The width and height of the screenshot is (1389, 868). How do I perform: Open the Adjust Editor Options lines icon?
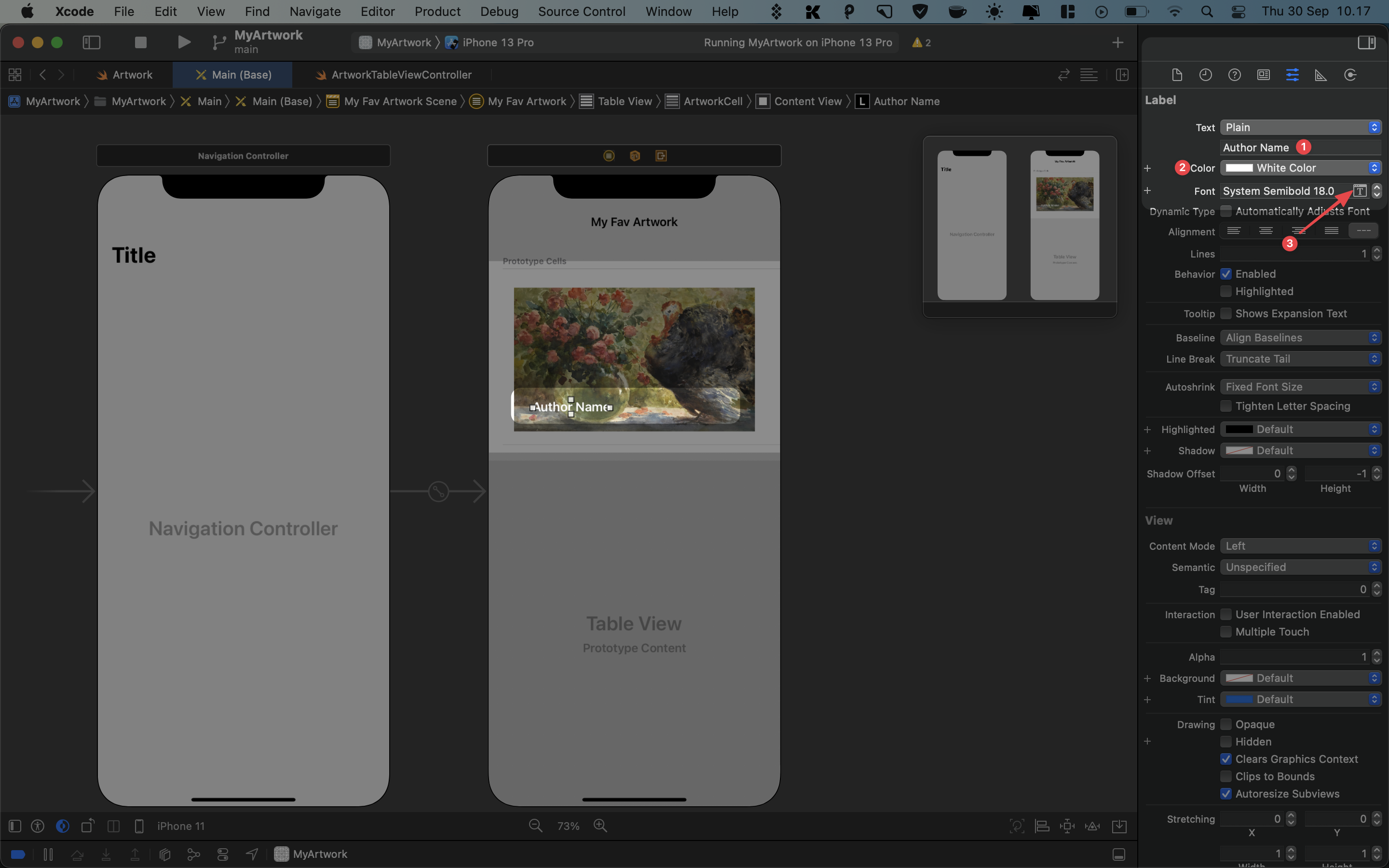(x=1089, y=75)
